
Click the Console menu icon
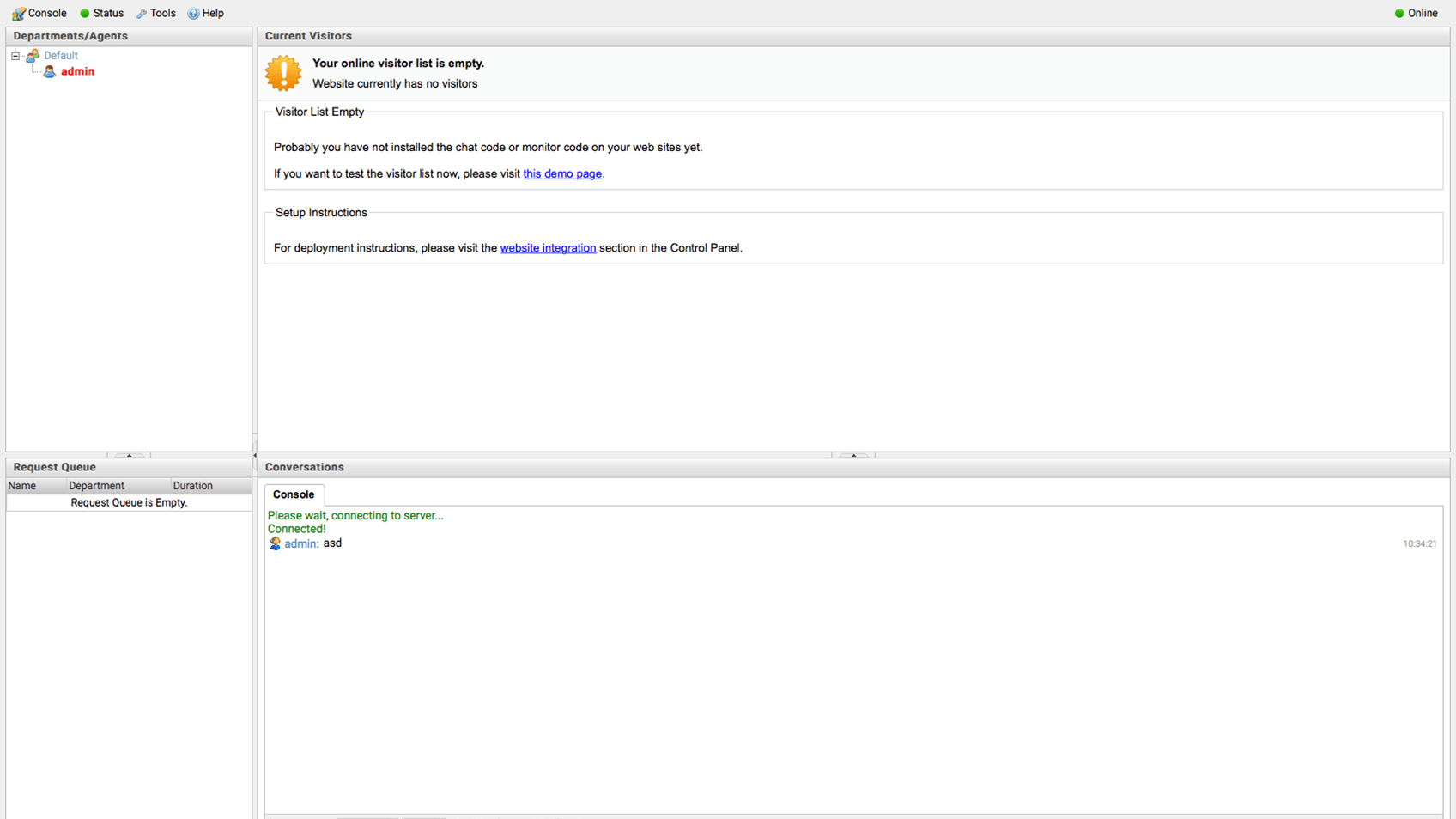tap(18, 14)
